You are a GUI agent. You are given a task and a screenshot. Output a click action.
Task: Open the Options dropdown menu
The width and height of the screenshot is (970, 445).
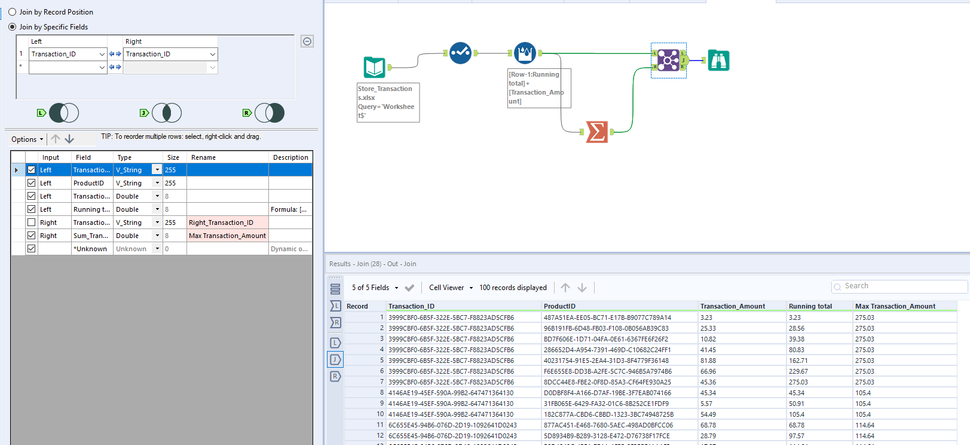pos(27,139)
